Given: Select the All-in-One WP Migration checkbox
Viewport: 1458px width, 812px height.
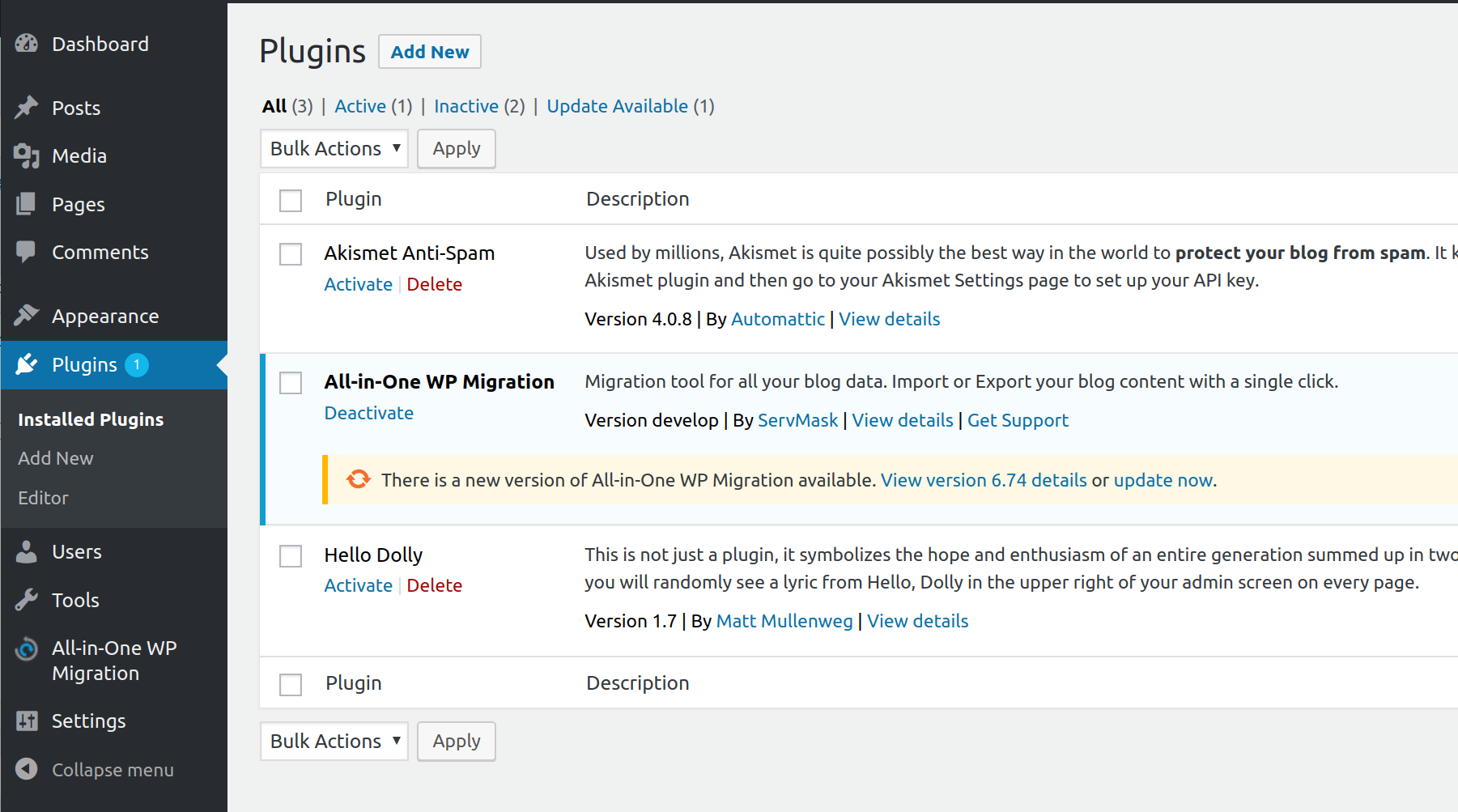Looking at the screenshot, I should coord(291,383).
